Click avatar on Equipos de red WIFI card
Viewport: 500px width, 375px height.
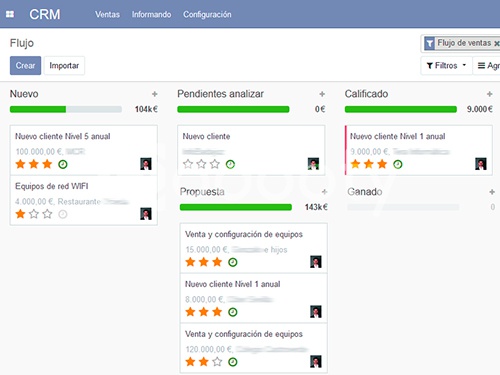(x=146, y=214)
